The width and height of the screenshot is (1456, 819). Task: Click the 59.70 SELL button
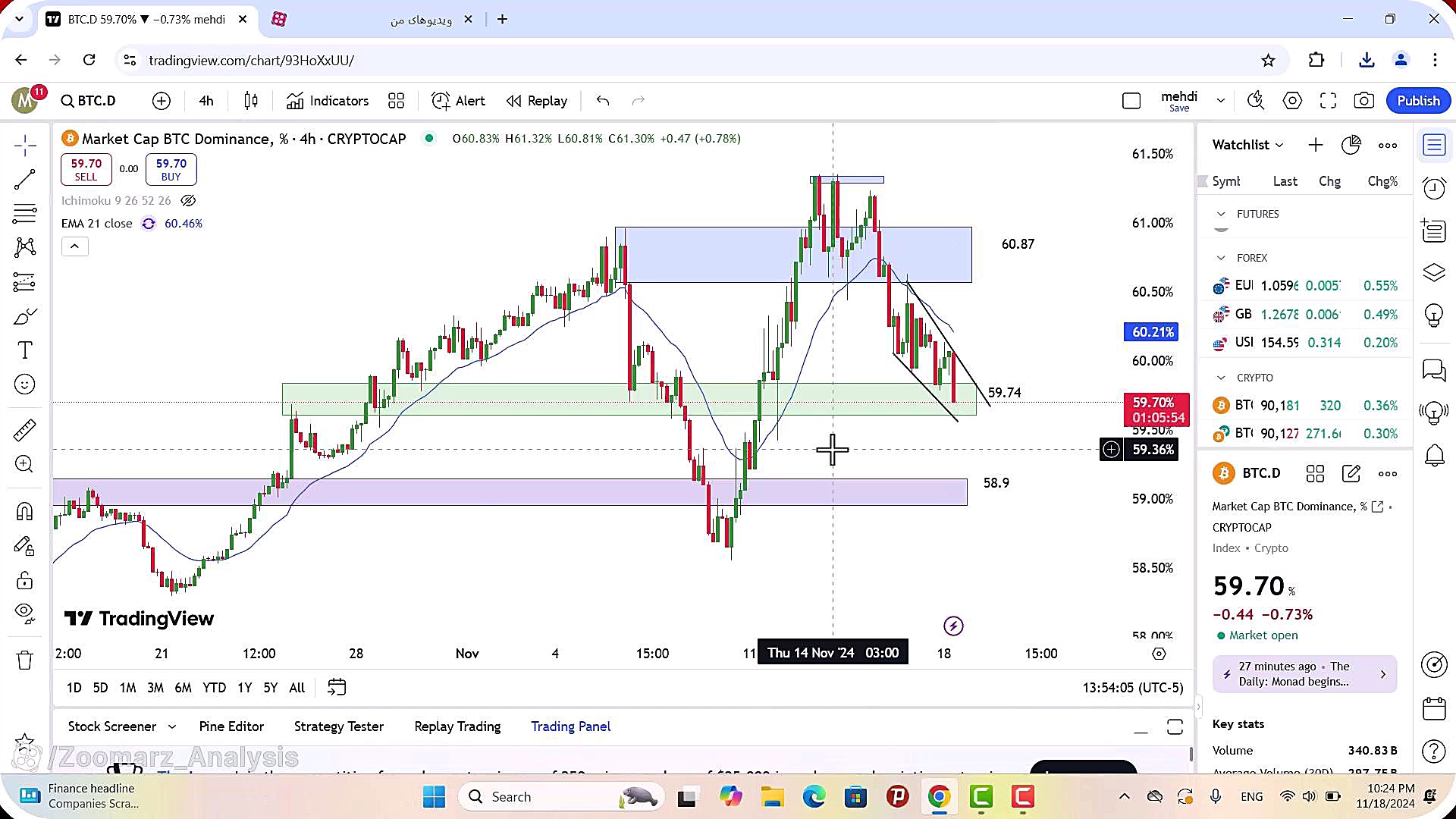[x=86, y=169]
